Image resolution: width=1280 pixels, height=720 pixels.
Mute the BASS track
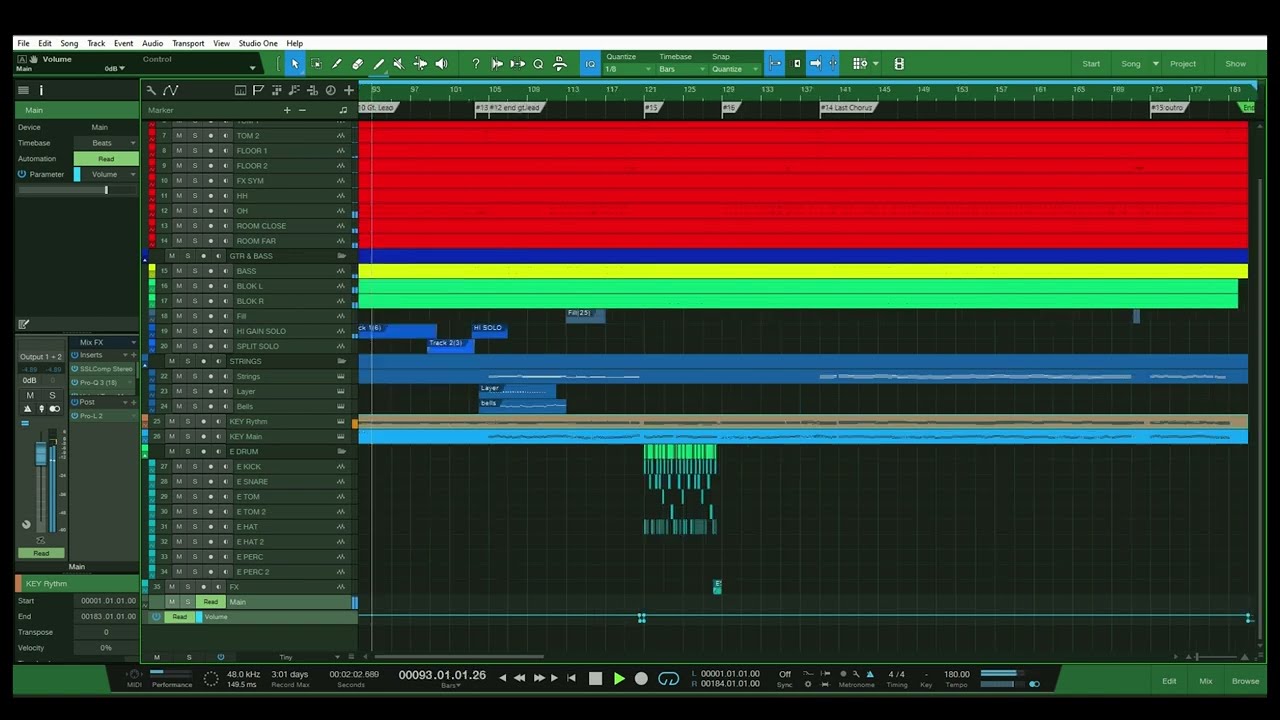(x=179, y=271)
